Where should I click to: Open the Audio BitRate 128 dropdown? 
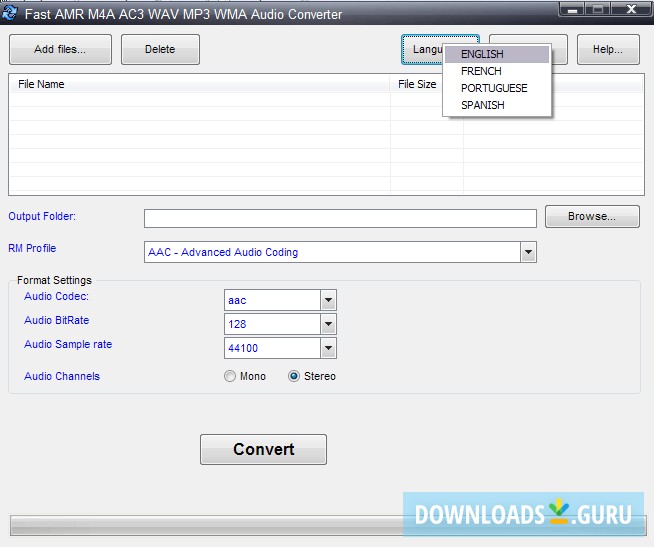pyautogui.click(x=328, y=324)
